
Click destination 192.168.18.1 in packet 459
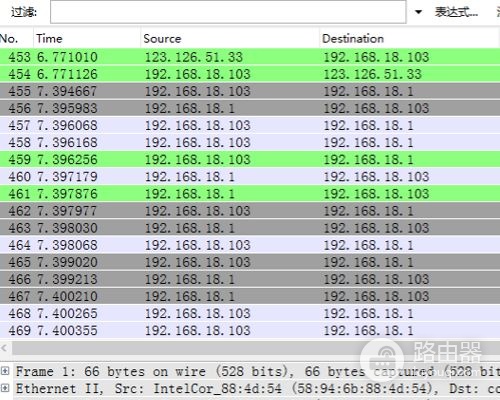(369, 159)
